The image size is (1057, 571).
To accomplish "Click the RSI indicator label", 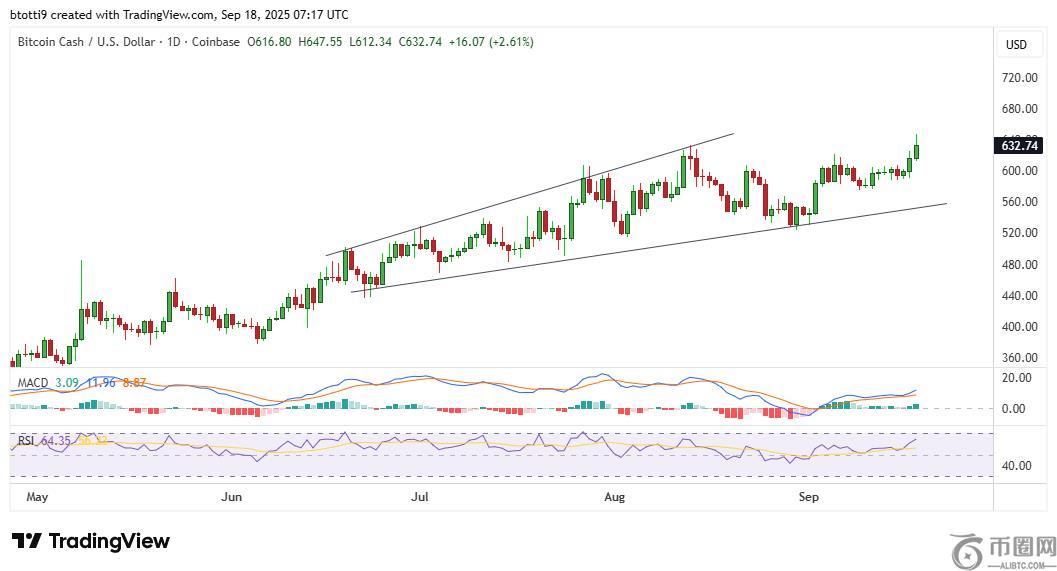I will coord(27,440).
